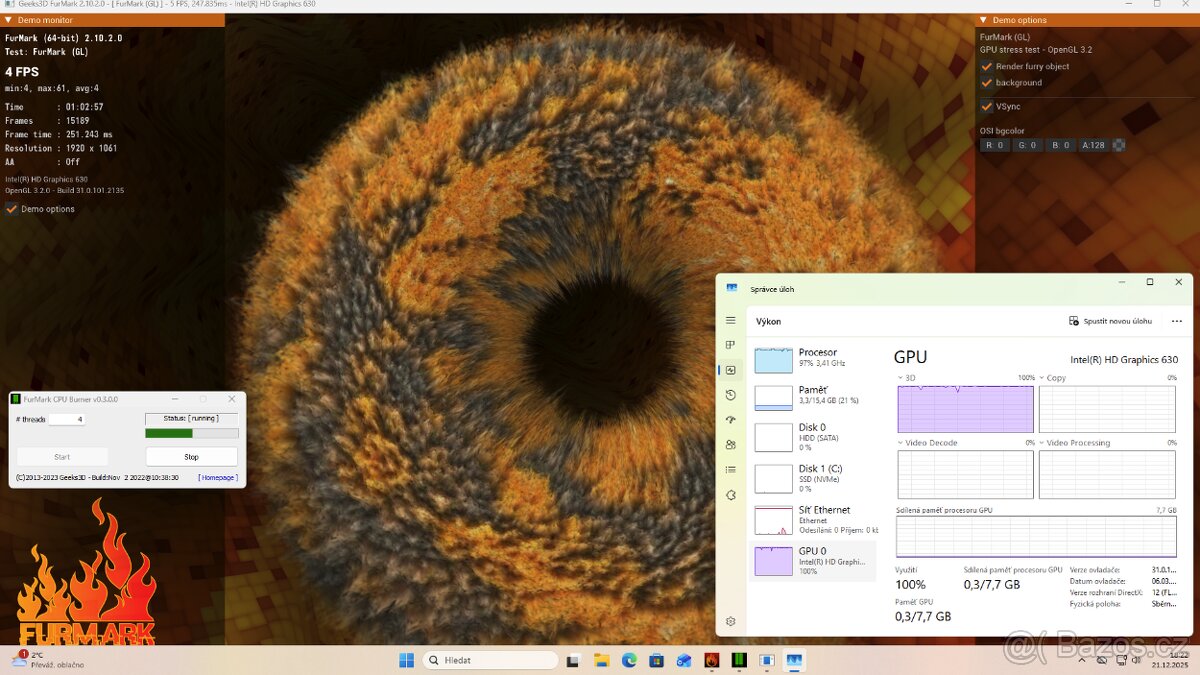This screenshot has width=1200, height=675.
Task: Click the FurMark flame icon in taskbar
Action: [x=711, y=660]
